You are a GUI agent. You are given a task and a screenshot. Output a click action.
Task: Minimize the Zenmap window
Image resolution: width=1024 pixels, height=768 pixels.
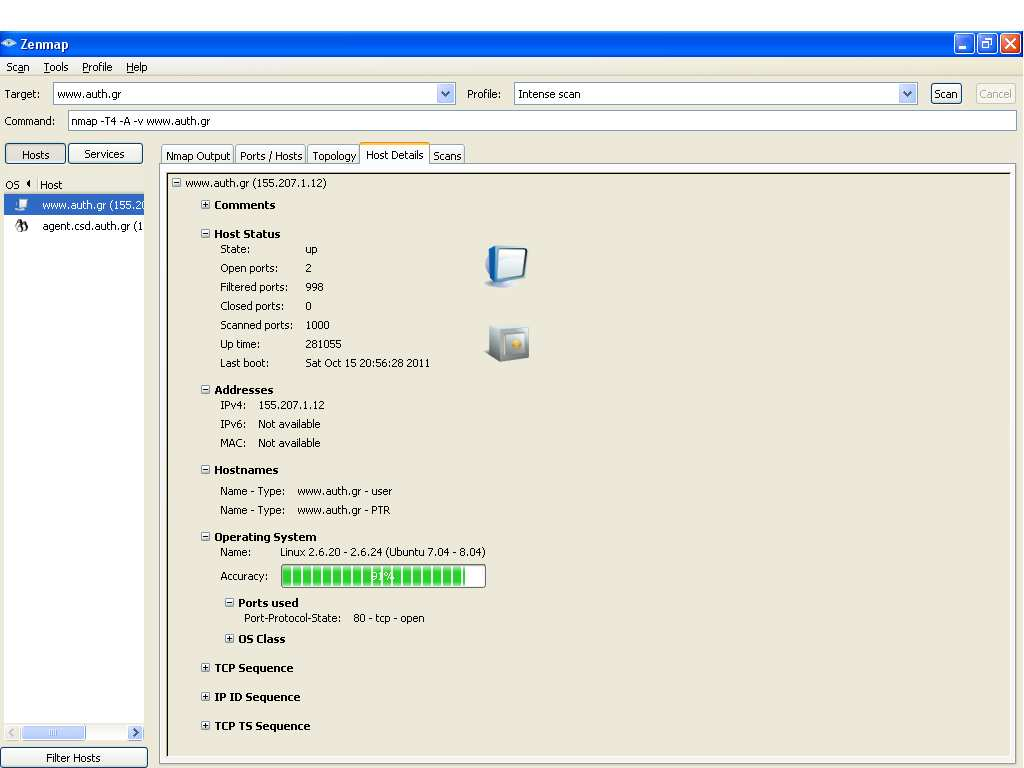963,44
